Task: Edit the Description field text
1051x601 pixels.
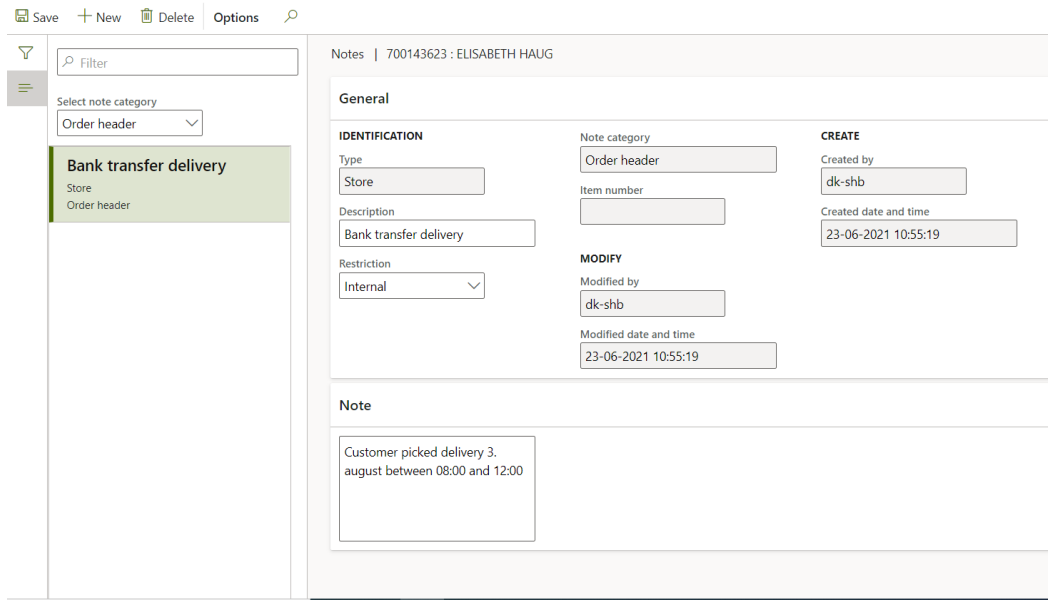Action: (x=437, y=234)
